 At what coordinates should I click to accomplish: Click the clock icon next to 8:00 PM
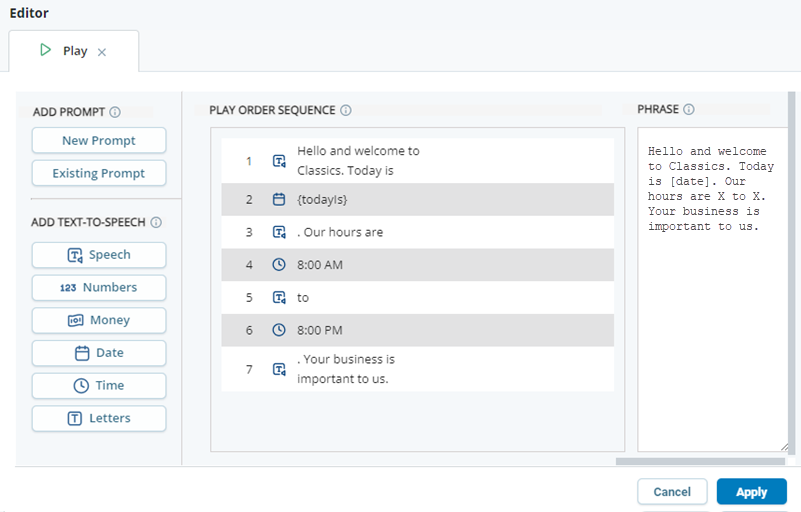279,330
